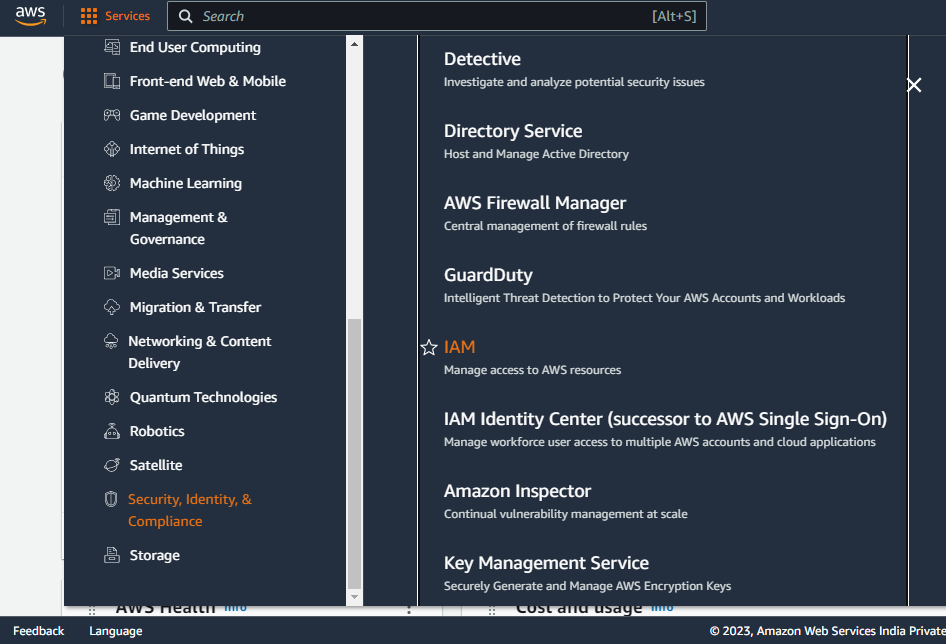Close the services panel with X

(914, 85)
